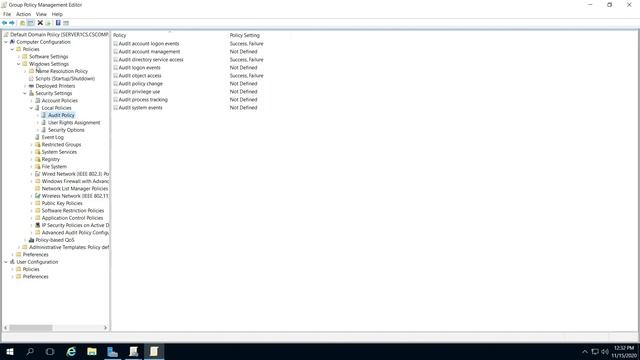The width and height of the screenshot is (640, 360).
Task: Expand Preferences under Computer Configuration
Action: 13,255
